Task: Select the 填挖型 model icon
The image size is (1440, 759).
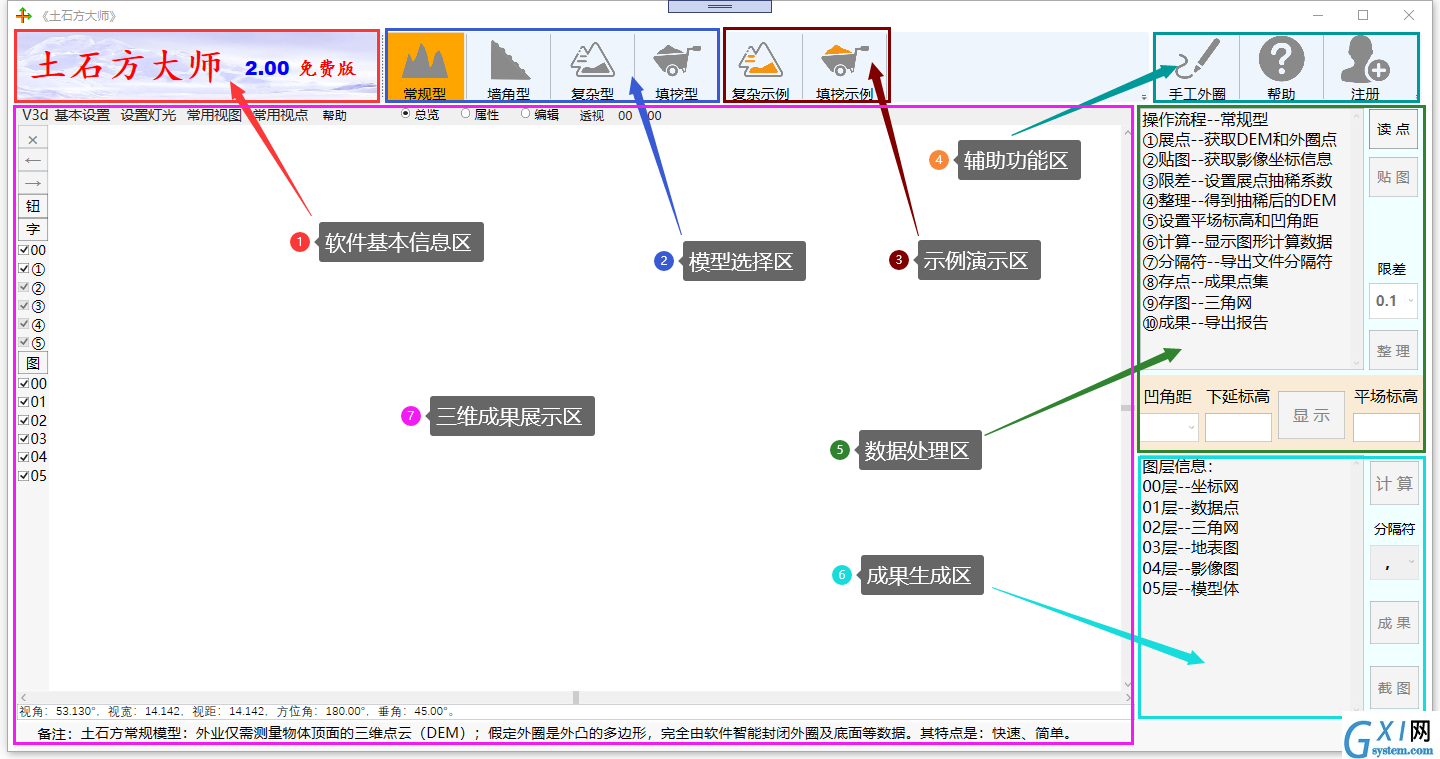Action: [676, 66]
